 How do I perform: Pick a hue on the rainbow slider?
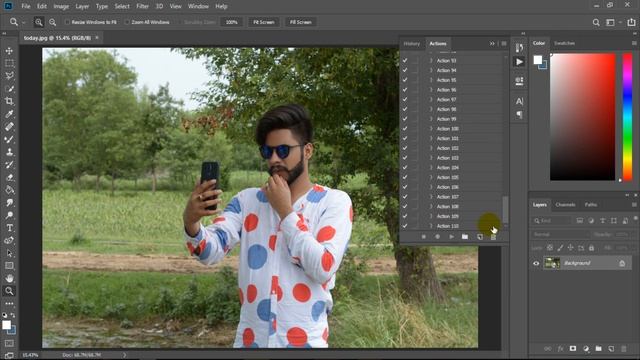tap(627, 117)
